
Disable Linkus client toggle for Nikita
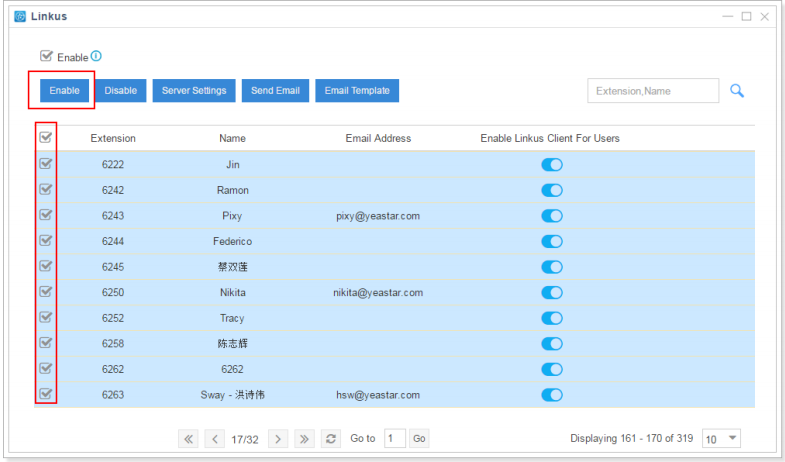tap(551, 292)
